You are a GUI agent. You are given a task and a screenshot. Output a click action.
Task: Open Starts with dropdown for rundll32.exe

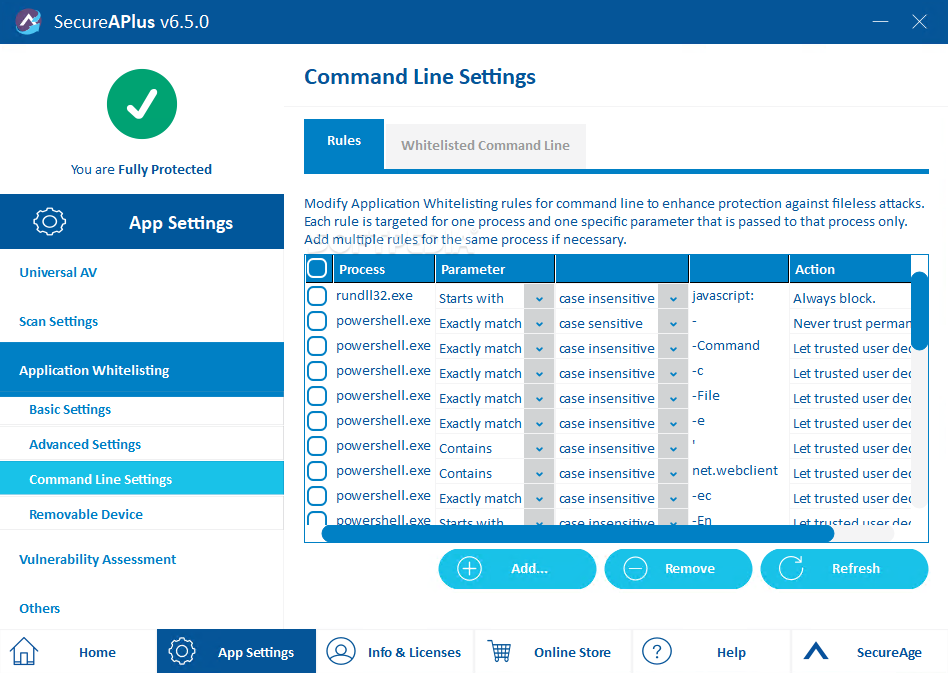coord(539,299)
